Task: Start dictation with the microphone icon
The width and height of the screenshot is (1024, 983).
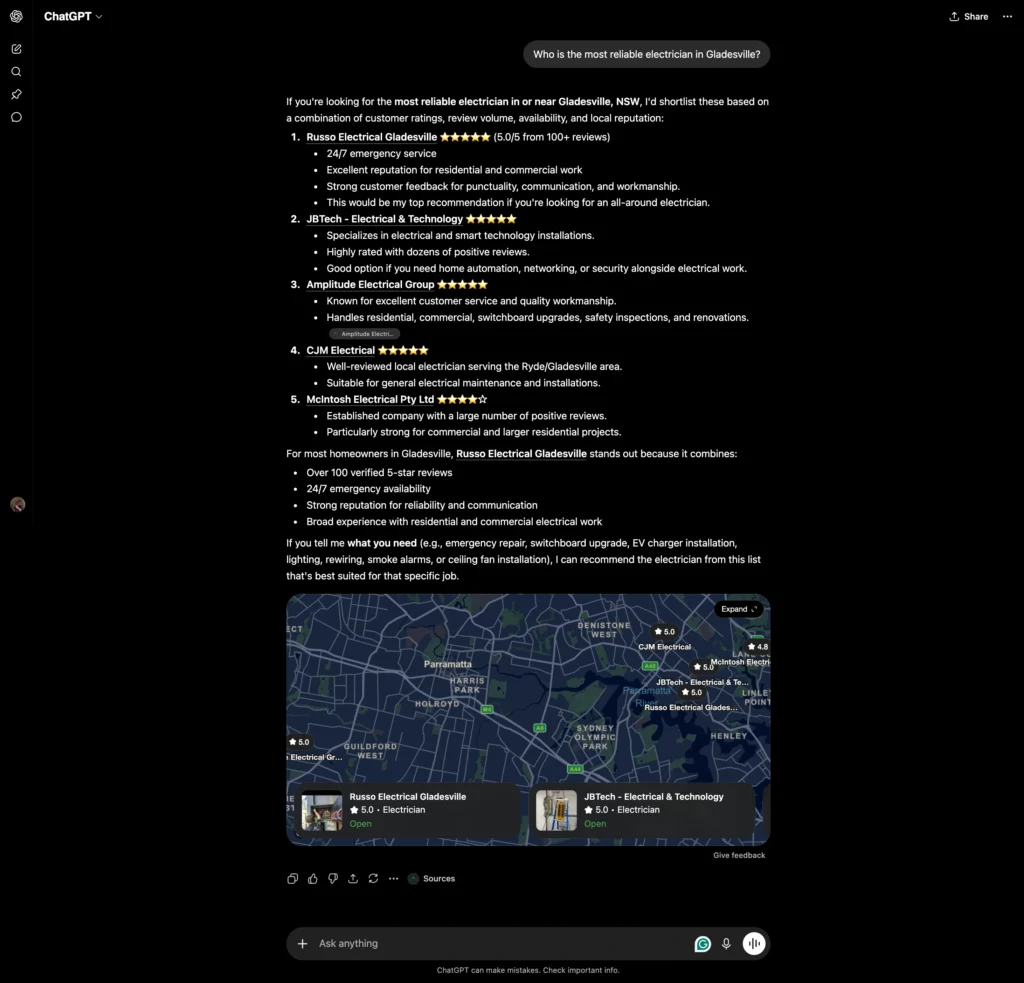Action: [726, 943]
